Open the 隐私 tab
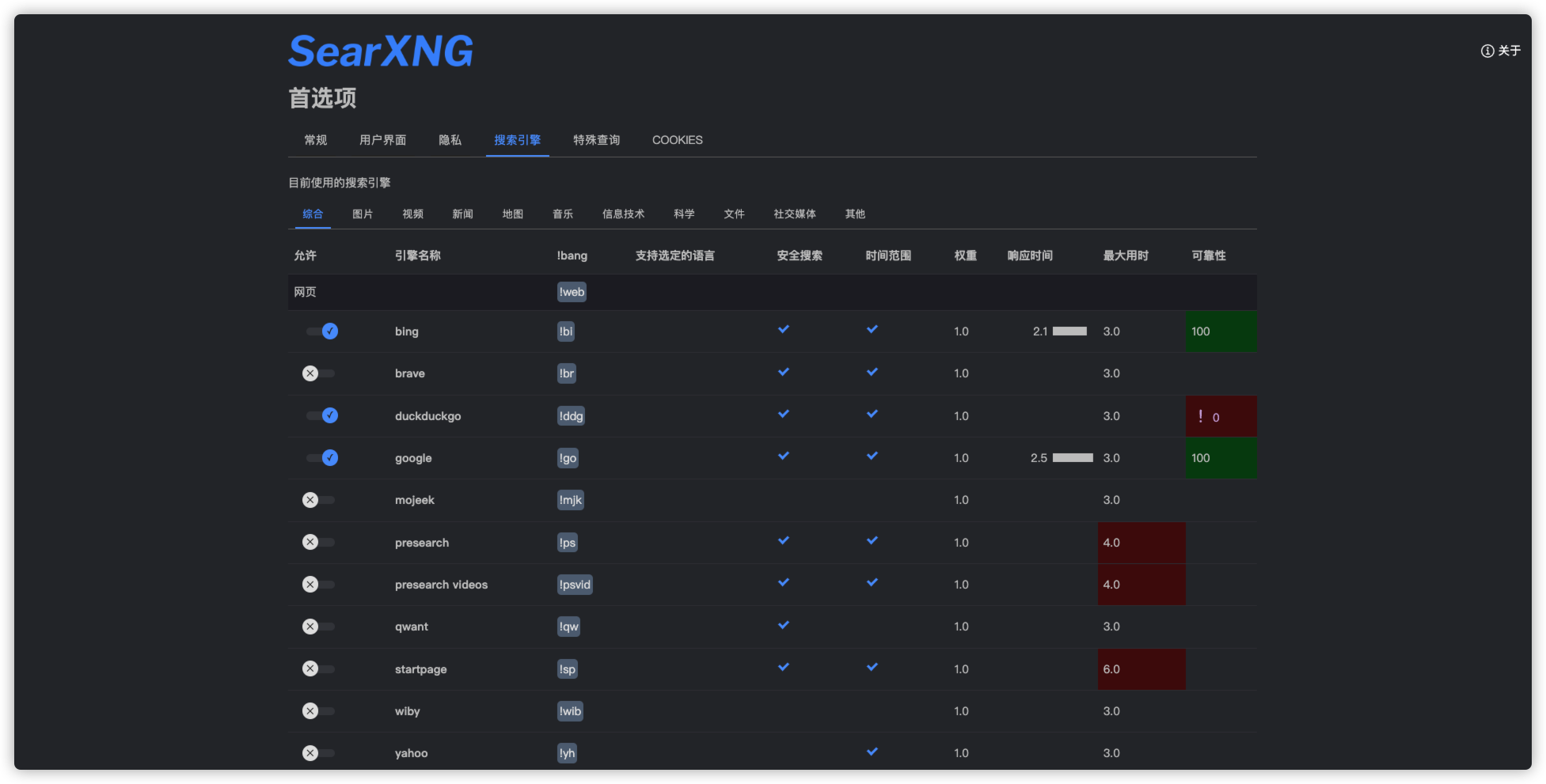Image resolution: width=1546 pixels, height=784 pixels. [x=450, y=140]
